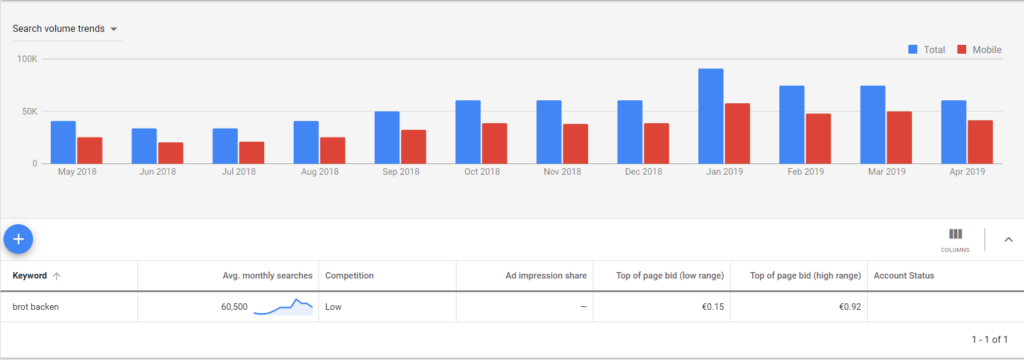Click Top of page bid (low range) header
Image resolution: width=1024 pixels, height=360 pixels.
click(670, 276)
